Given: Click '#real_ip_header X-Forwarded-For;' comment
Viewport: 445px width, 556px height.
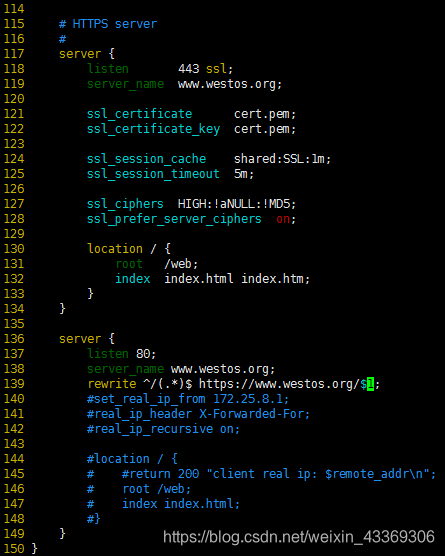Looking at the screenshot, I should click(x=199, y=414).
